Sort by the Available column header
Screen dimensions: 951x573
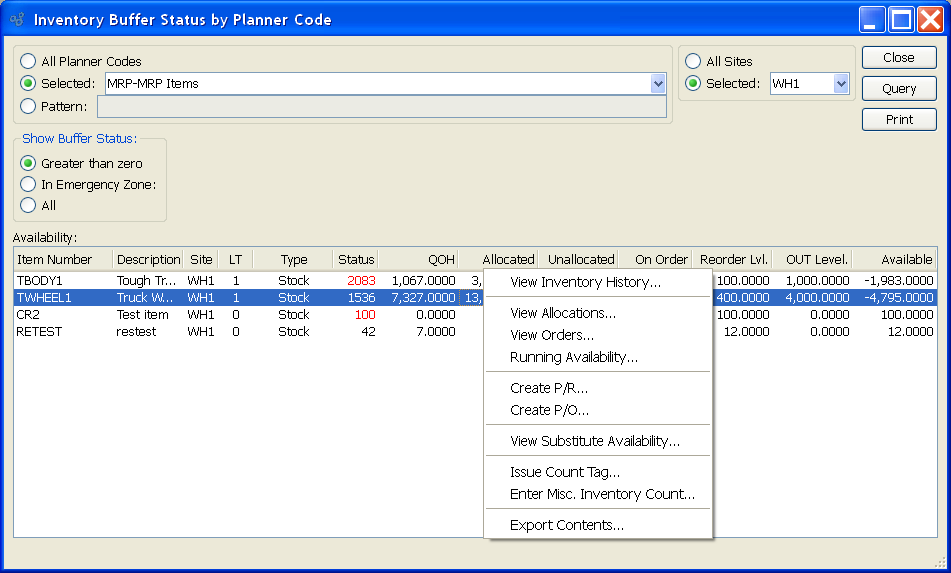point(894,260)
